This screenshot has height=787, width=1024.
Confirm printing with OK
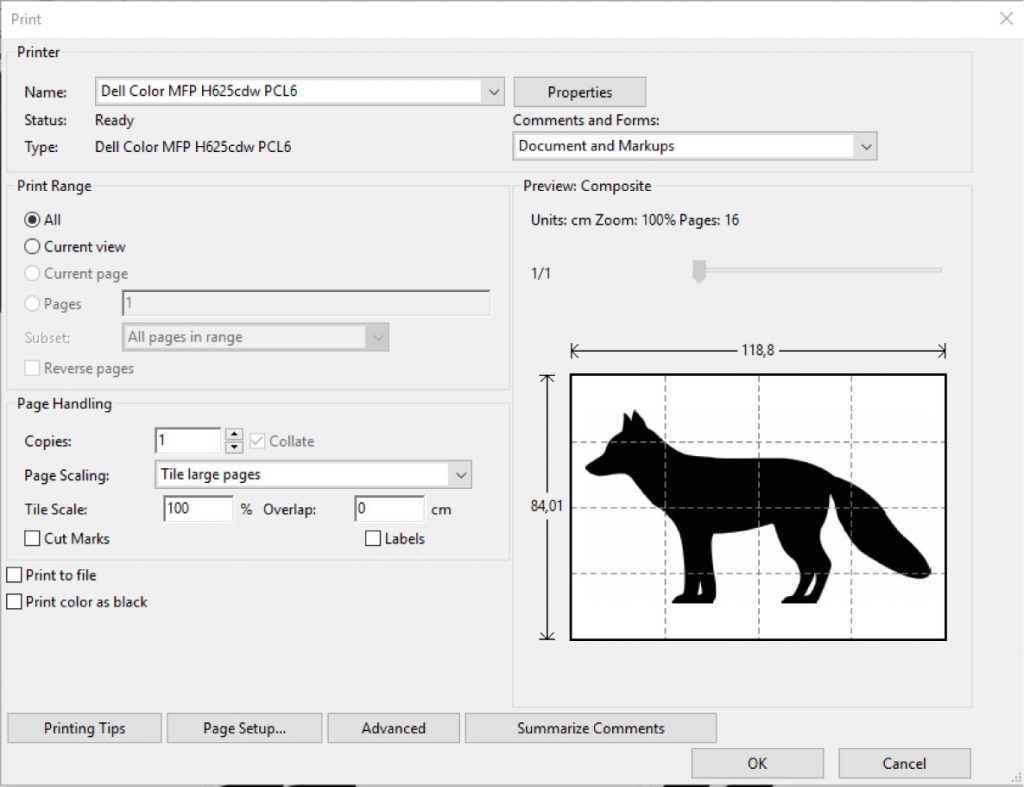click(758, 763)
